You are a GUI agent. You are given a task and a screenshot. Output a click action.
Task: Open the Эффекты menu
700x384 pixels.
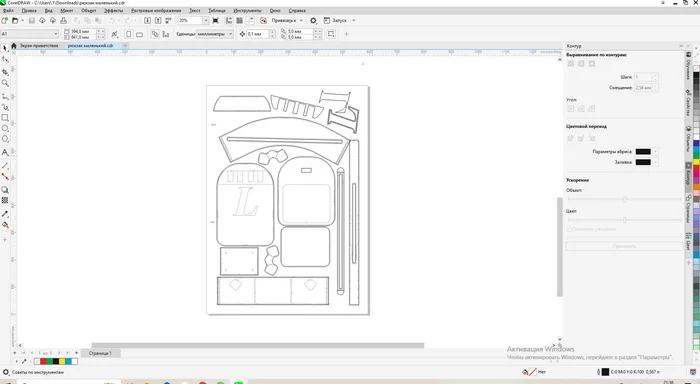(x=113, y=10)
